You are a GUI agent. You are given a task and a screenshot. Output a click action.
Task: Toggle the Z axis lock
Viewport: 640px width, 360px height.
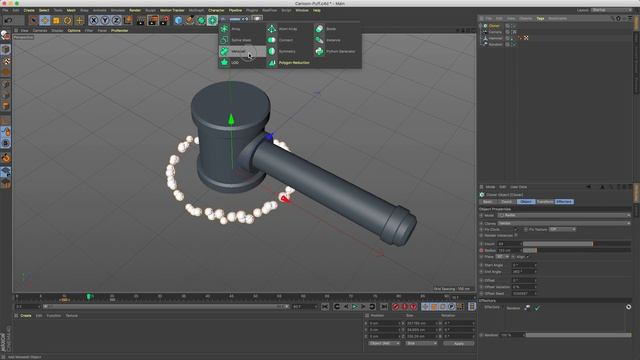point(116,20)
